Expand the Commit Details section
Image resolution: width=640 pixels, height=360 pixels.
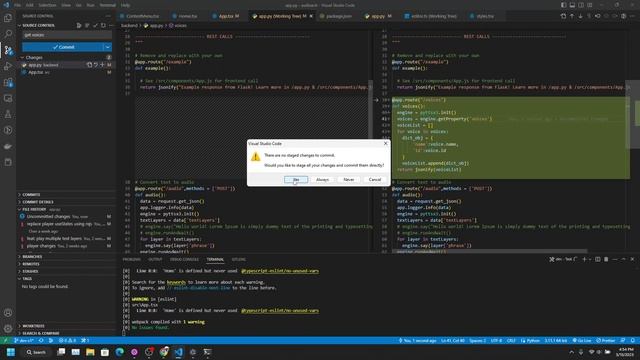[x=67, y=202]
